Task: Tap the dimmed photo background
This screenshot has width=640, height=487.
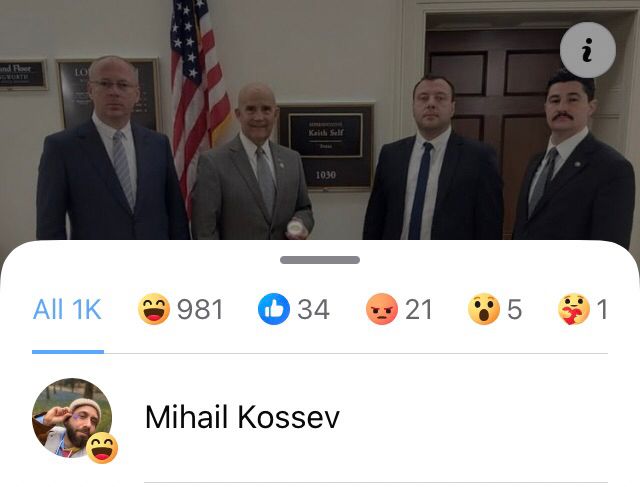Action: [320, 120]
